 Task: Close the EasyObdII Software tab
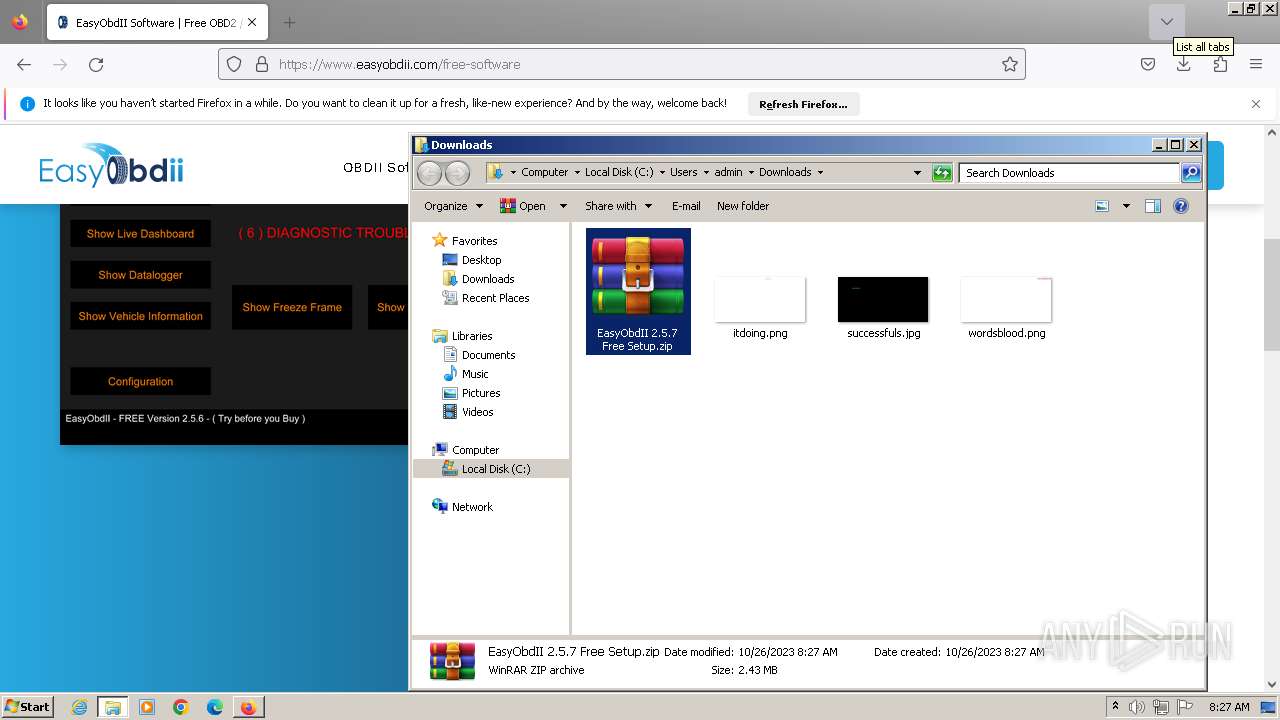(251, 22)
